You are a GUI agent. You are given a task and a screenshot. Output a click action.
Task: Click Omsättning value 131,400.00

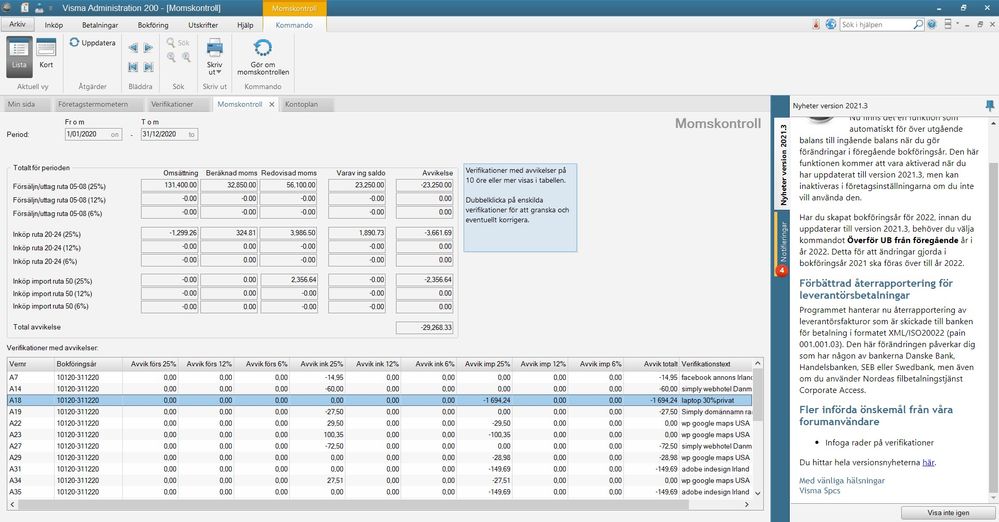pos(170,185)
